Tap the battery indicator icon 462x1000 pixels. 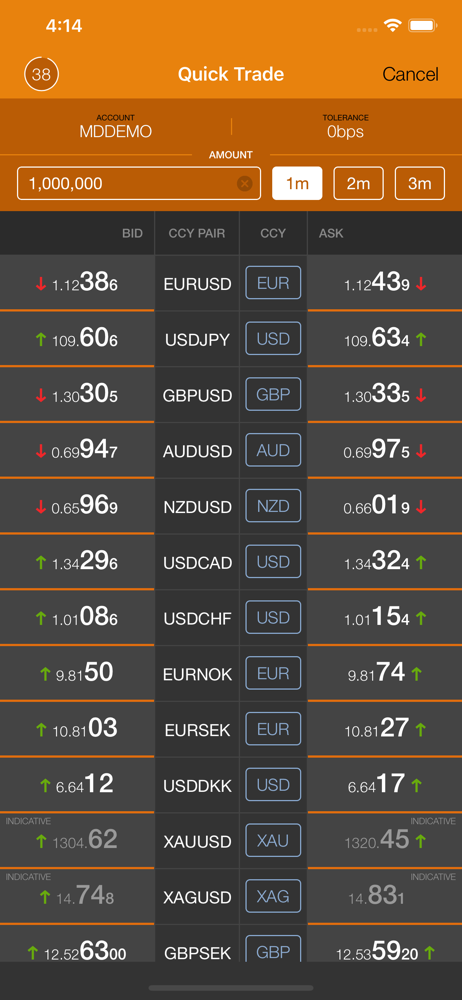point(422,26)
